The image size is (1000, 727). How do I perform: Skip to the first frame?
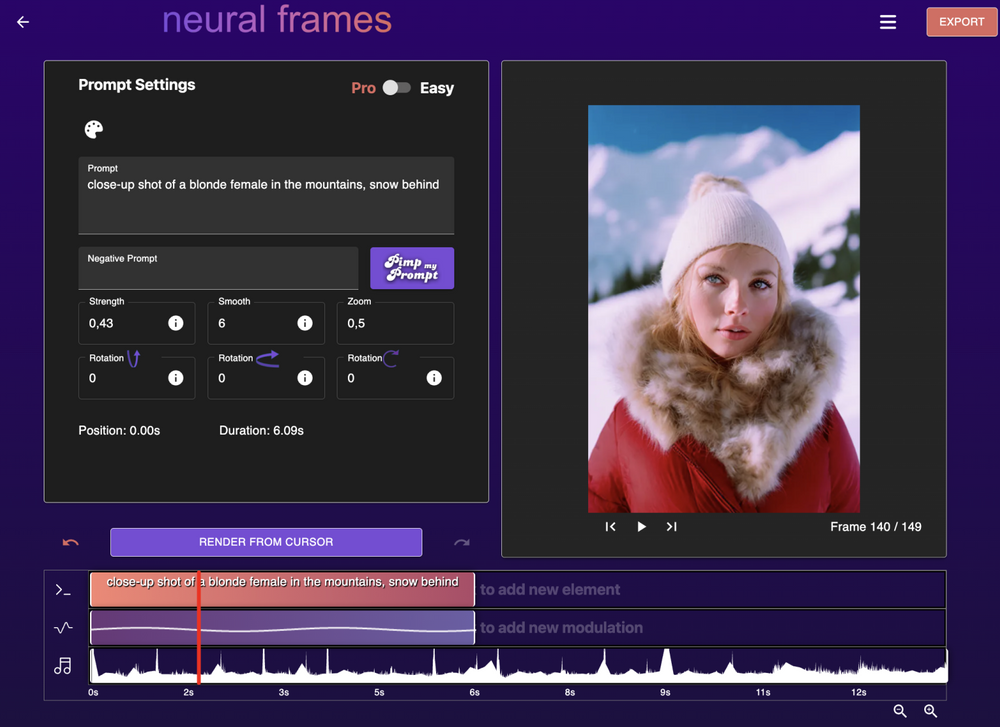click(610, 527)
